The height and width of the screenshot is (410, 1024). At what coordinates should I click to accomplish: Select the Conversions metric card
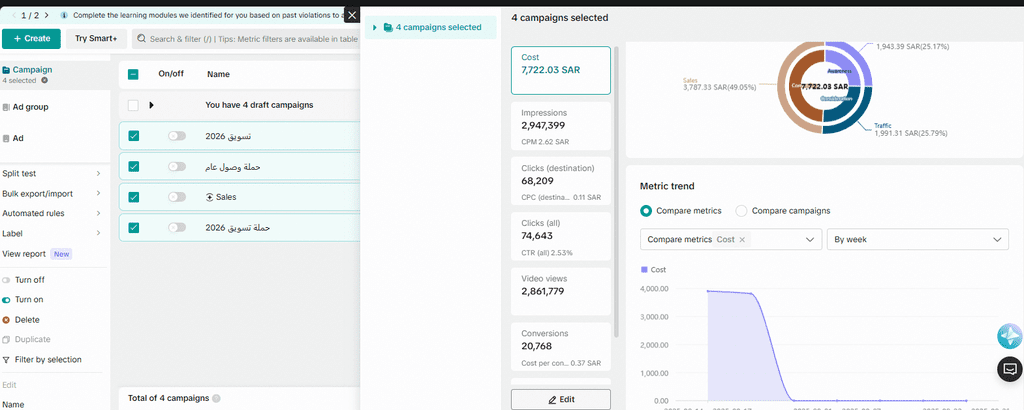(x=561, y=347)
